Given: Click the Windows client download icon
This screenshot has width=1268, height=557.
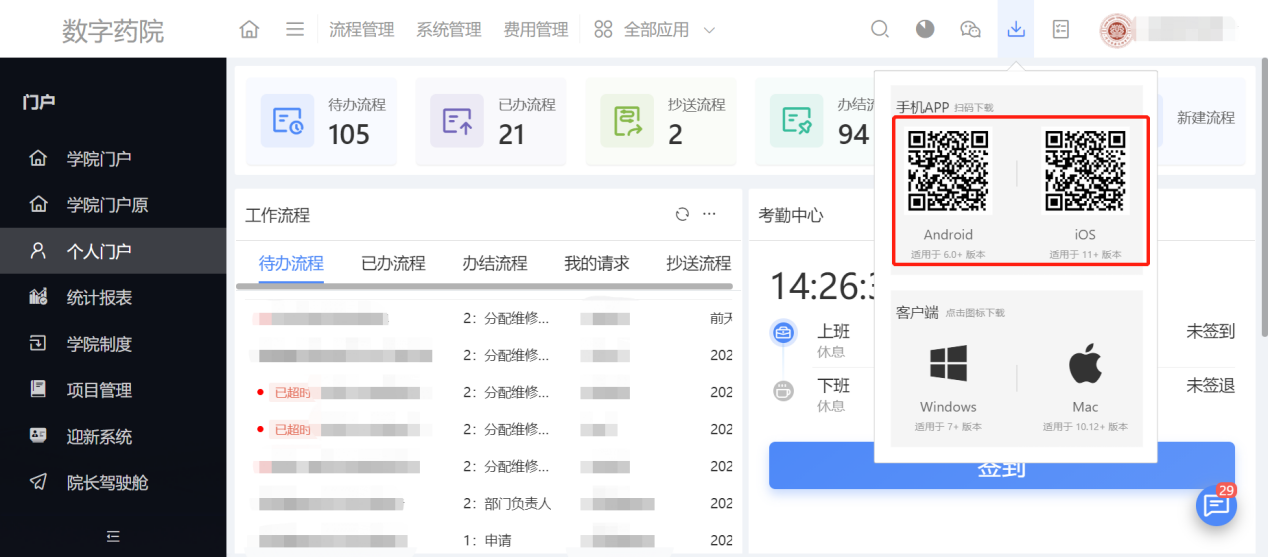Looking at the screenshot, I should tap(948, 364).
